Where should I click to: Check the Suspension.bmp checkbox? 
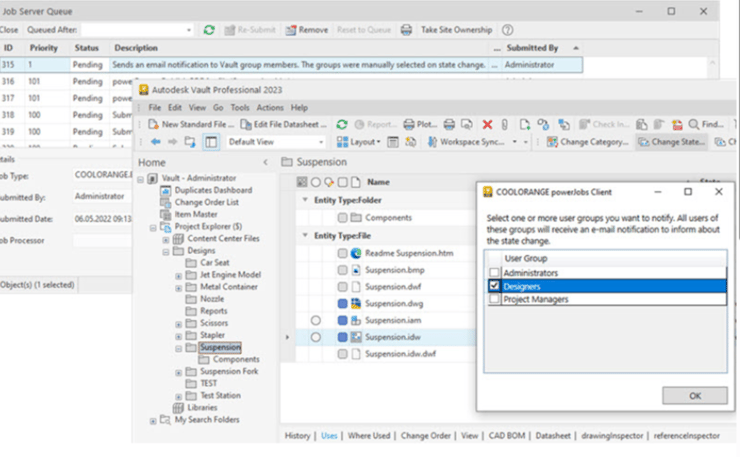(x=343, y=270)
